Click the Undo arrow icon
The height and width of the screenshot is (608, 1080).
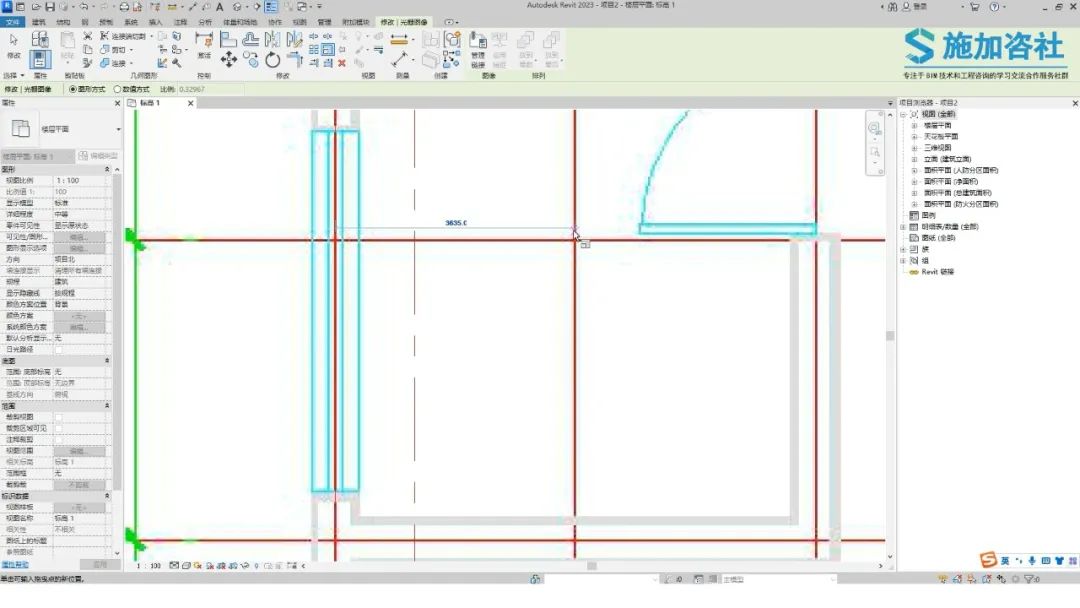click(84, 7)
